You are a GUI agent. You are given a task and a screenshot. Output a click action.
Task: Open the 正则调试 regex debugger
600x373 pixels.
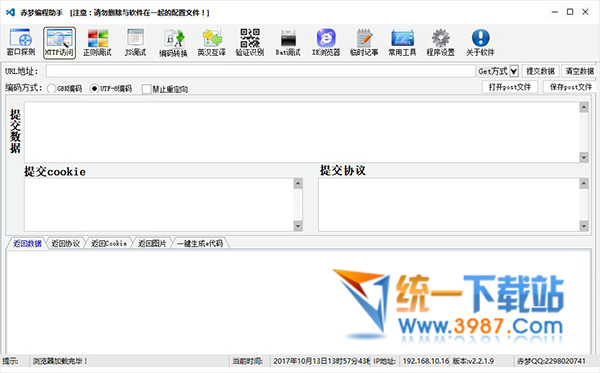tap(97, 42)
